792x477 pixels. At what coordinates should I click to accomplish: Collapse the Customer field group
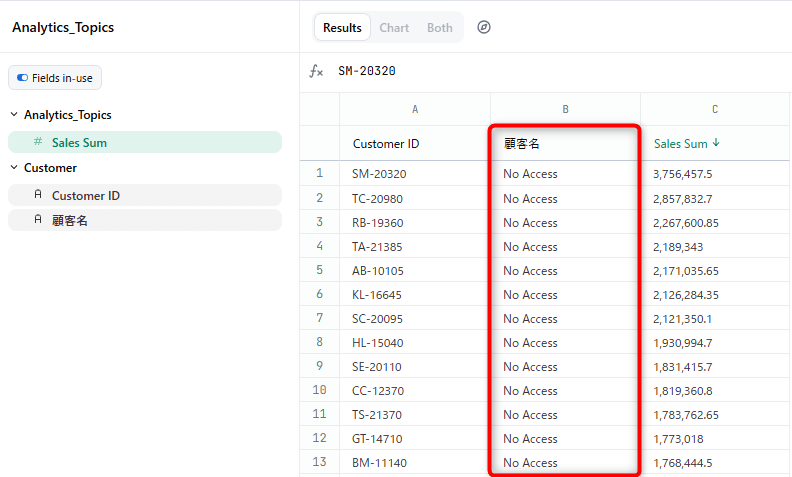(14, 167)
